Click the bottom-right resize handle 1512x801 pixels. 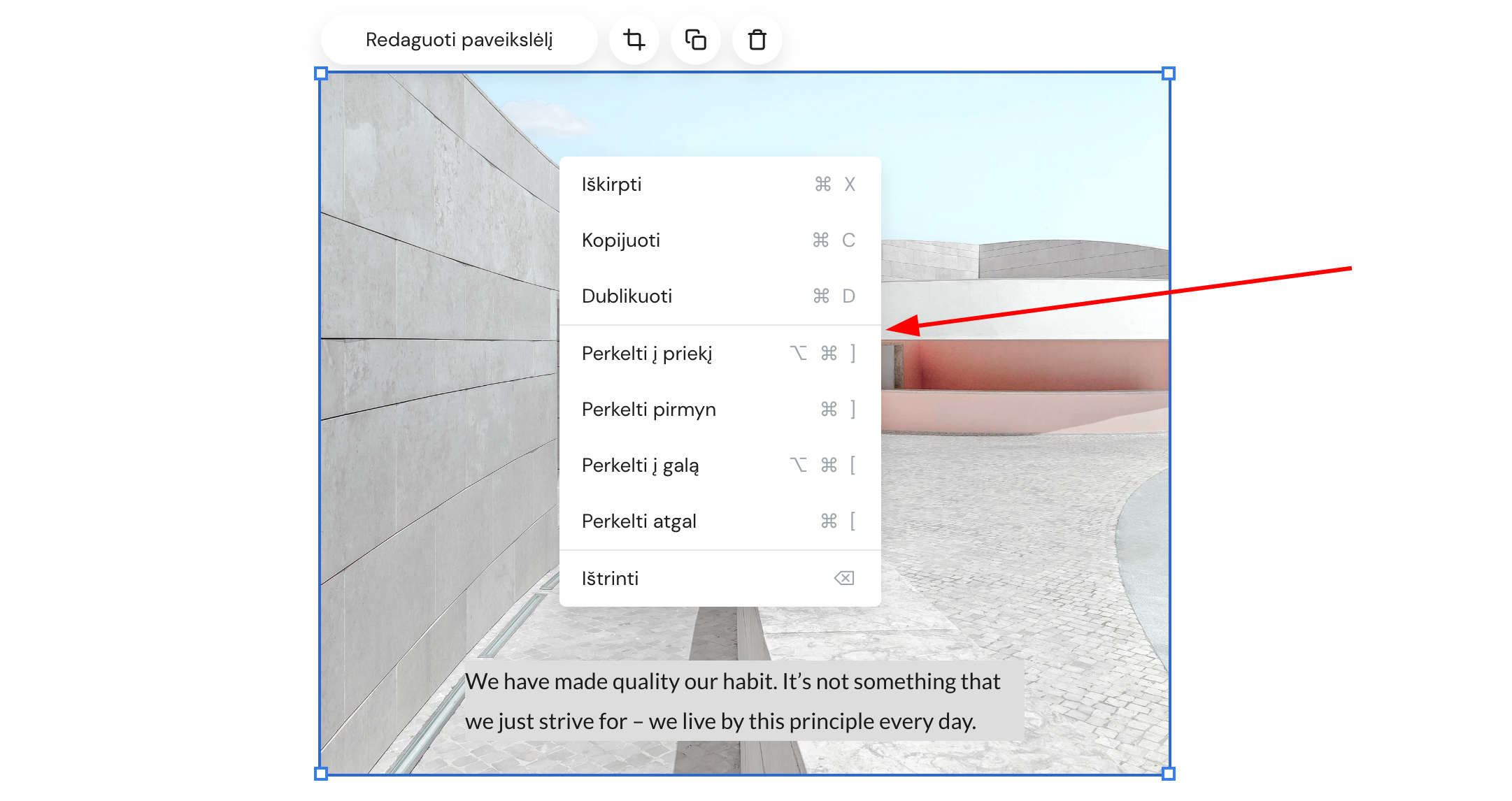pos(1168,773)
